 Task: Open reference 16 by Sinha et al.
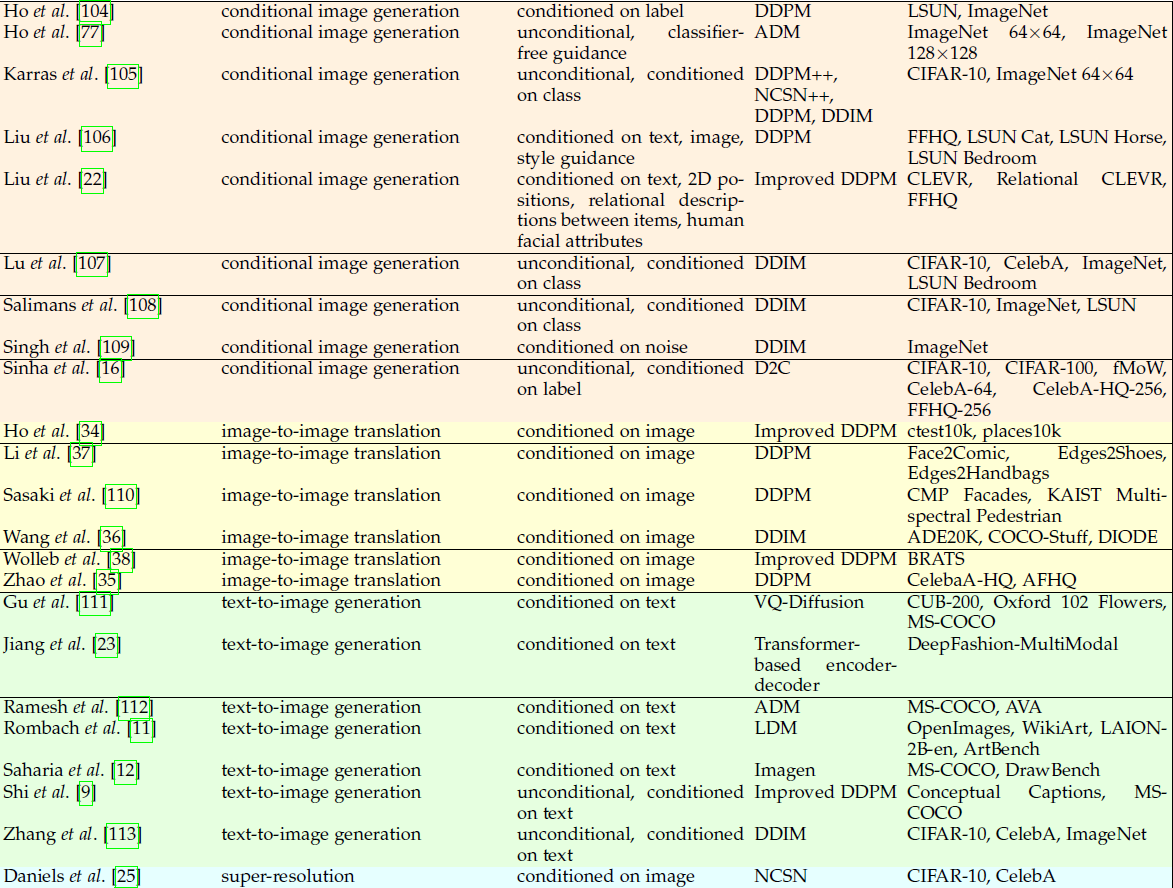[110, 369]
